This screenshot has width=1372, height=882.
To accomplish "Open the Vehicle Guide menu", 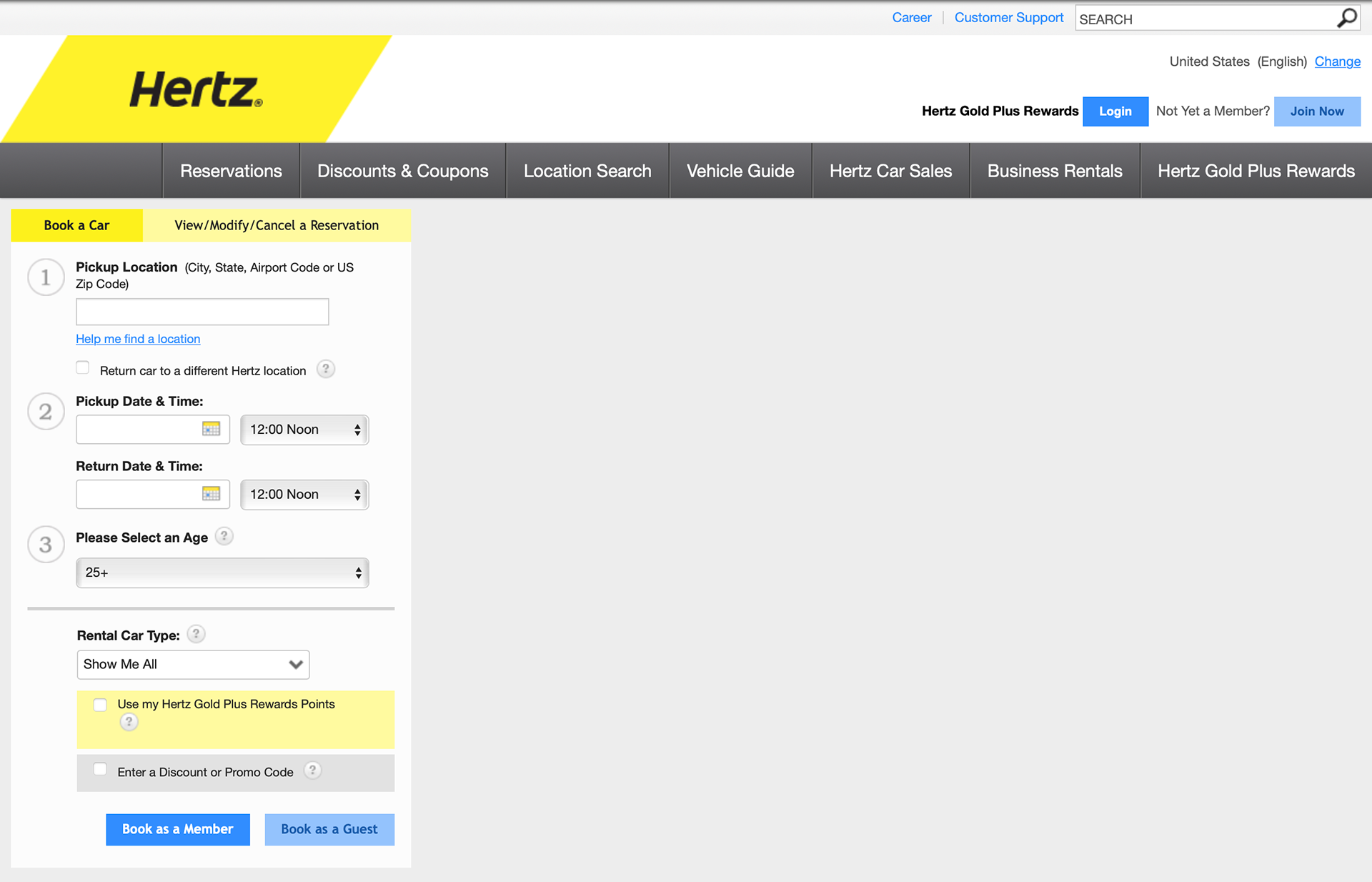I will [x=740, y=171].
